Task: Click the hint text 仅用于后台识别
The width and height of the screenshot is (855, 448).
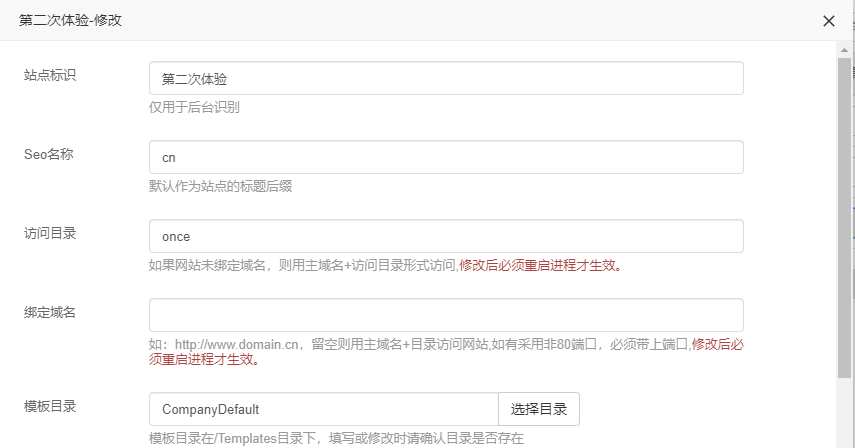Action: (194, 108)
